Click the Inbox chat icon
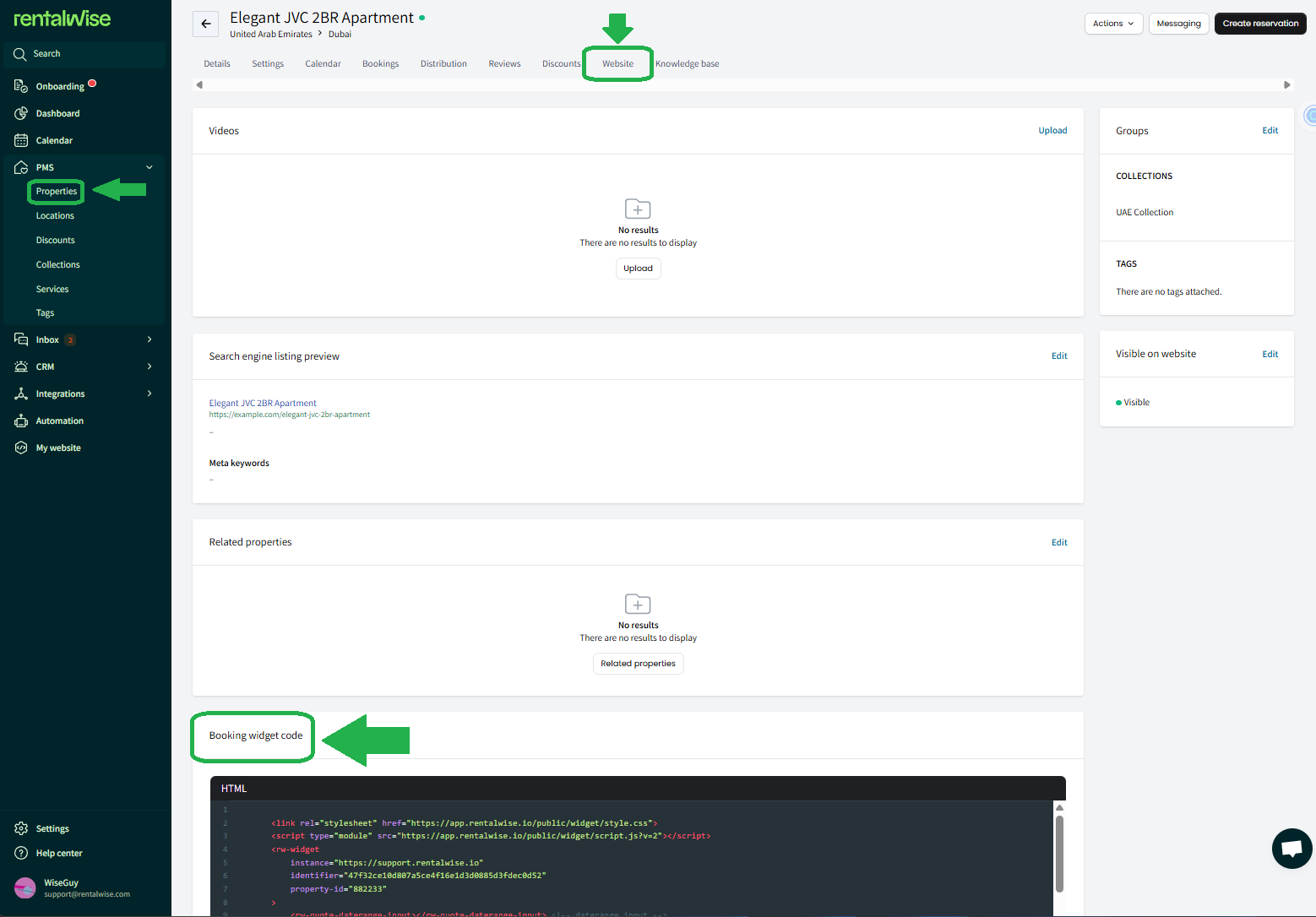This screenshot has height=917, width=1316. (21, 339)
